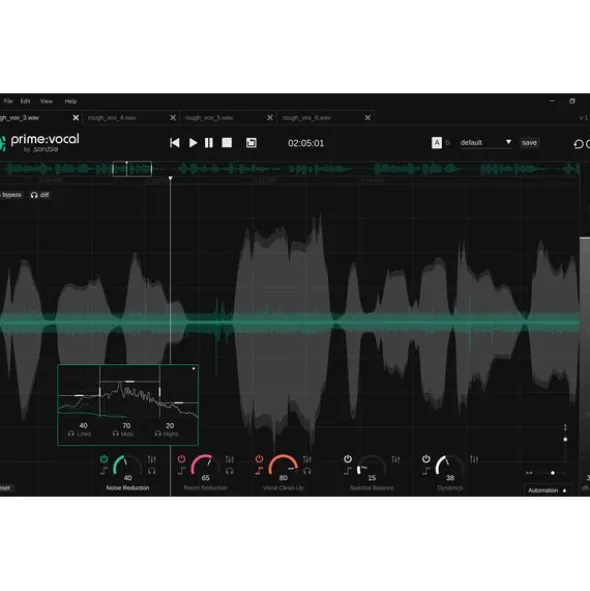Click the step icon under Noise Reduction power

[x=104, y=470]
